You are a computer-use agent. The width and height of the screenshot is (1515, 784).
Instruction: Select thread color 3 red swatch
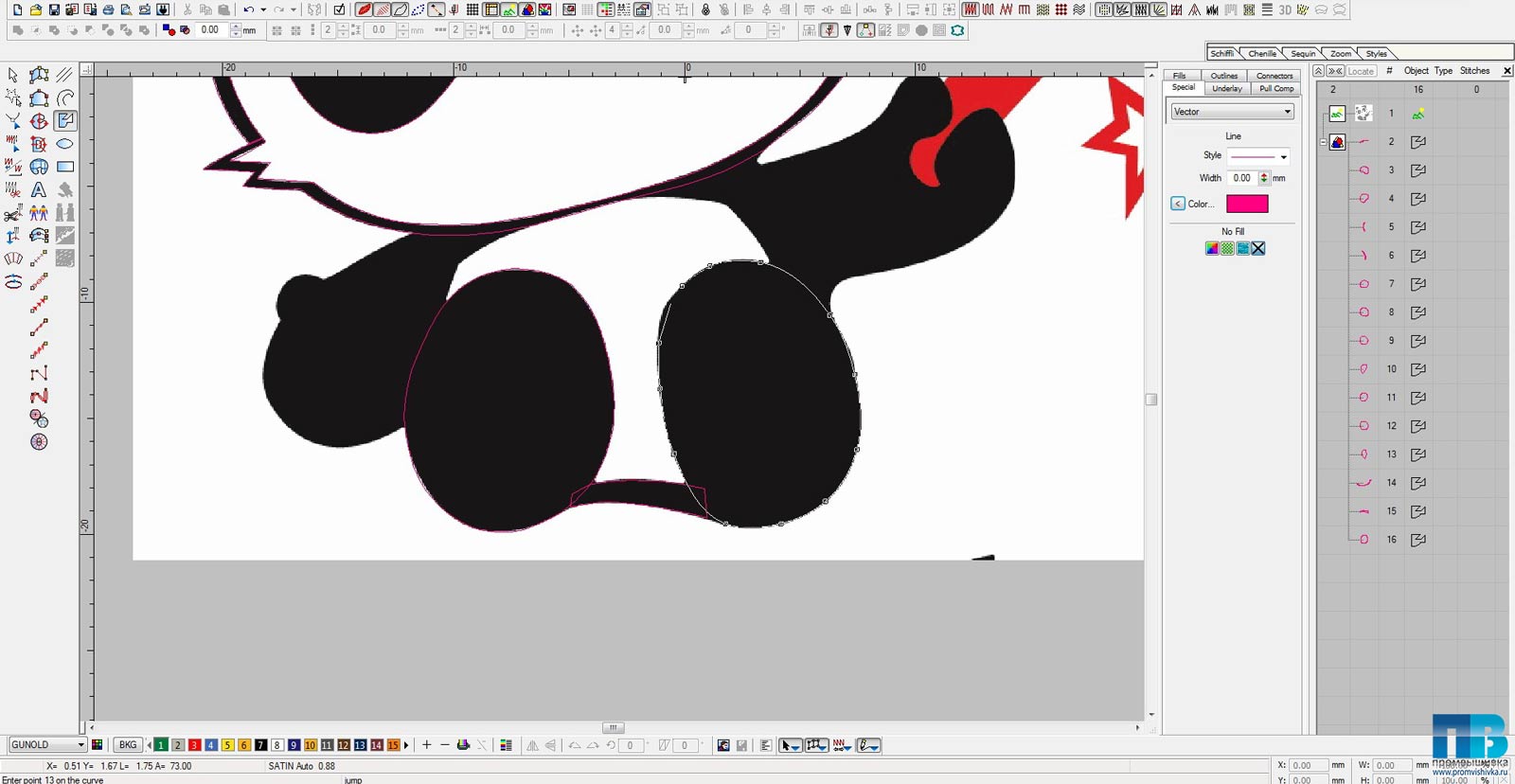(194, 745)
